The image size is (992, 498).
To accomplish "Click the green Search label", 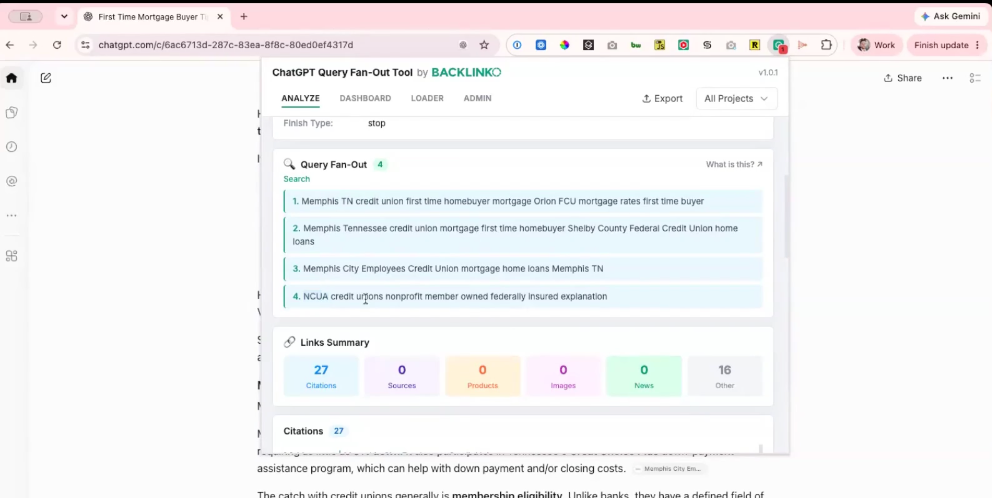I will tap(297, 179).
